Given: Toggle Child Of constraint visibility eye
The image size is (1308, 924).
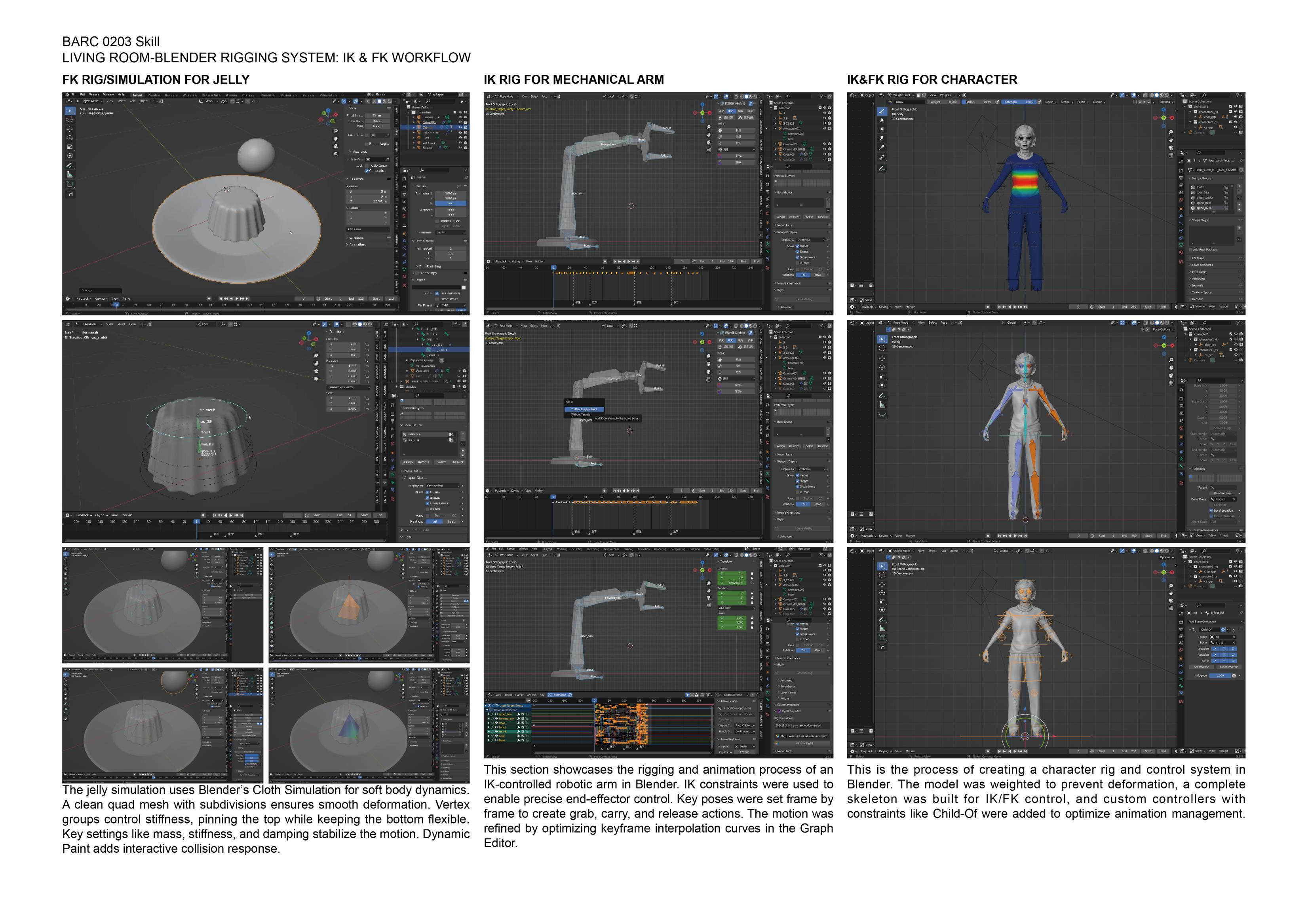Looking at the screenshot, I should click(x=1223, y=630).
